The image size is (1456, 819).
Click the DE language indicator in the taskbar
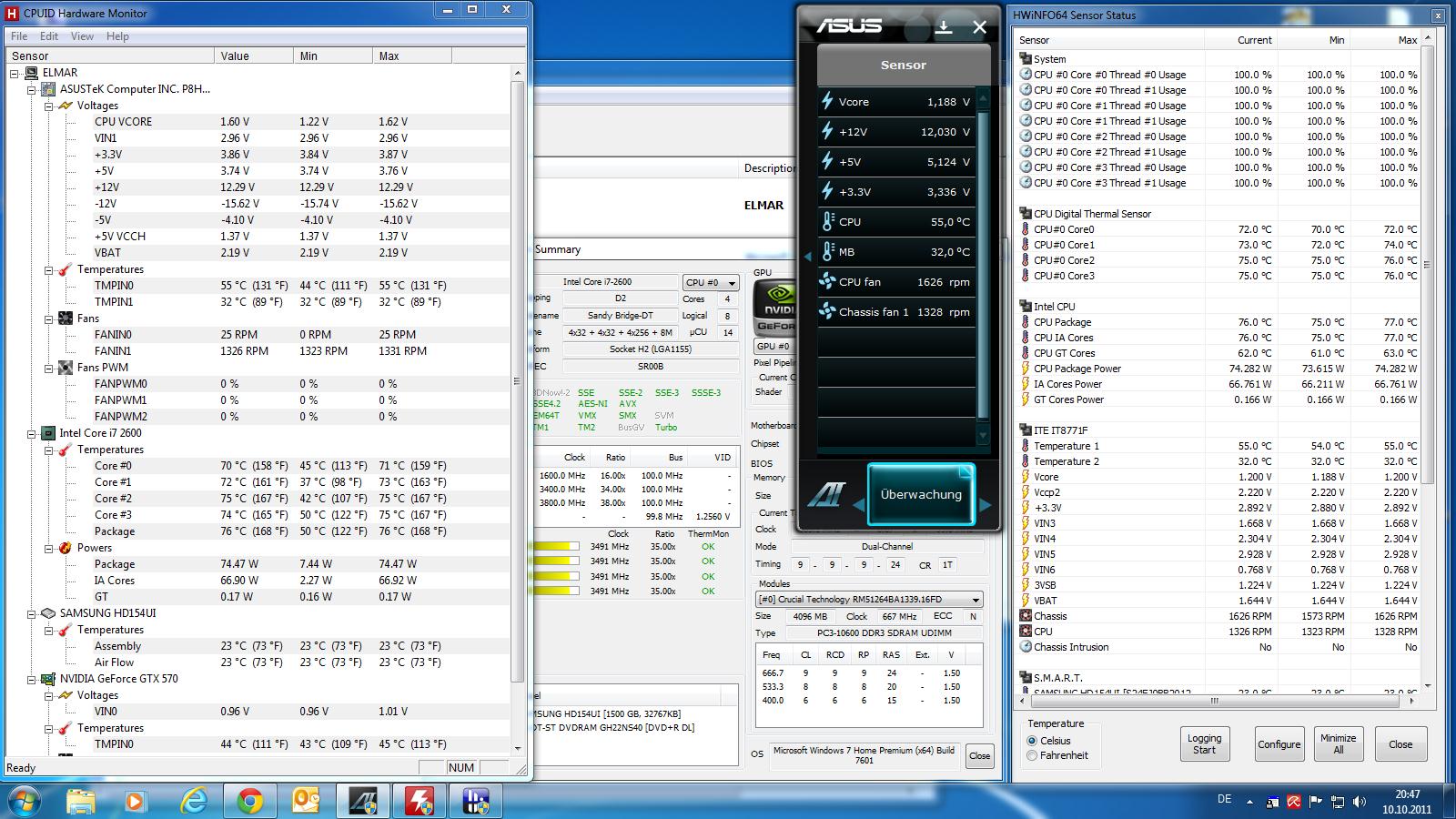pos(1224,799)
